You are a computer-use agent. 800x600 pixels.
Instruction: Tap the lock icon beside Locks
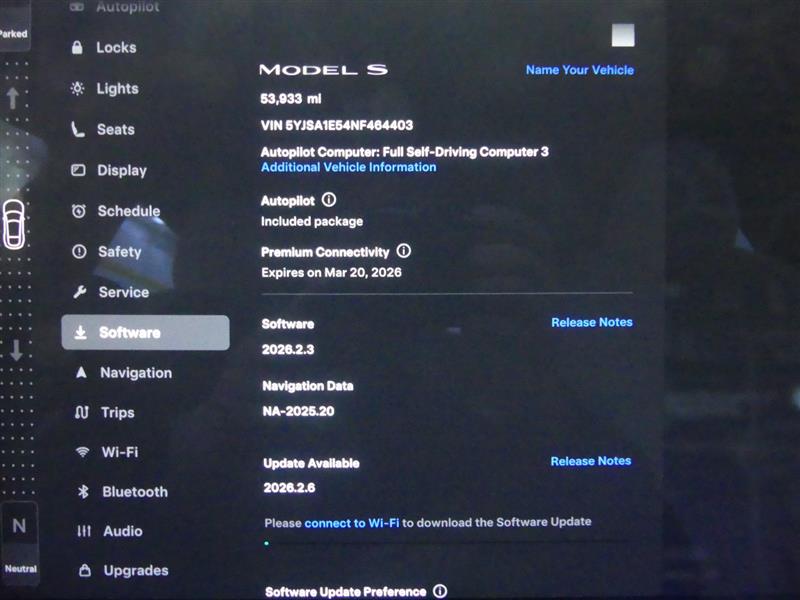[x=77, y=47]
